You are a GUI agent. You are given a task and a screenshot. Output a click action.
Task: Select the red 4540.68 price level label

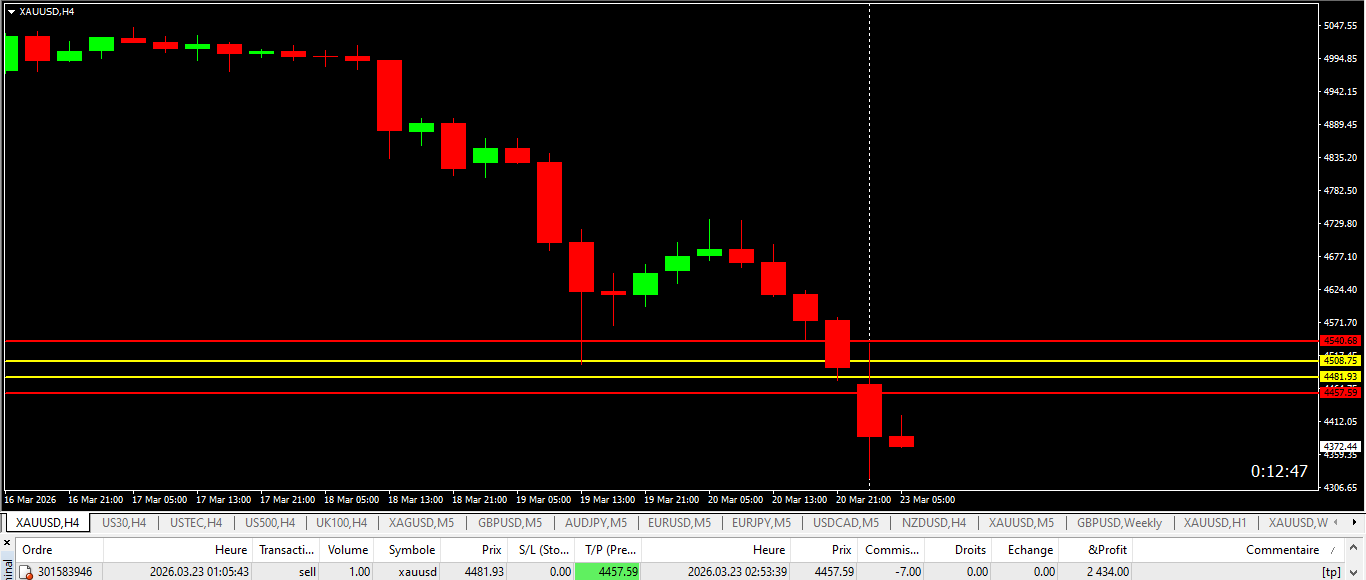pyautogui.click(x=1340, y=341)
